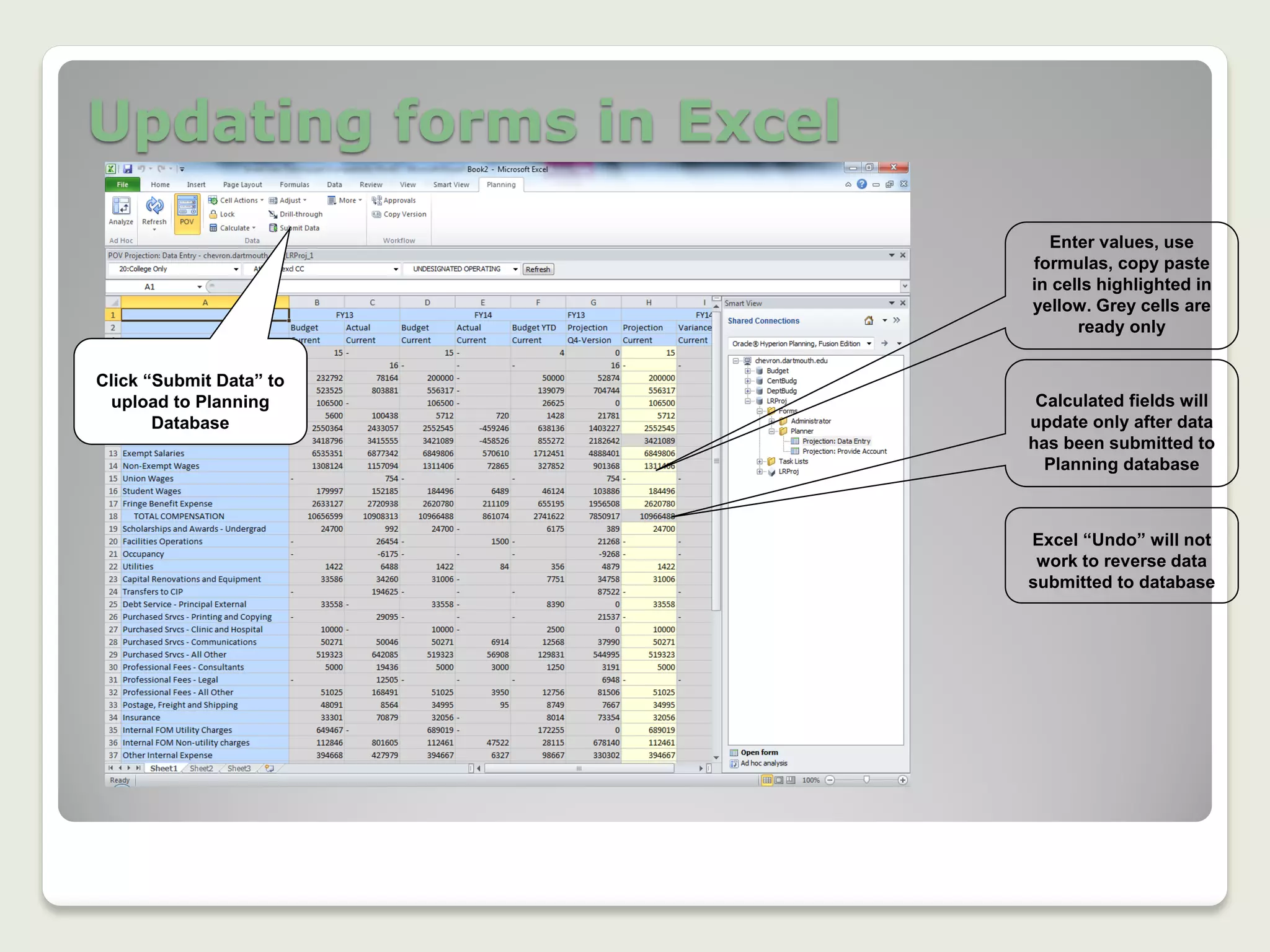Switch to Page Layout view status icon
The image size is (1270, 952).
[x=779, y=780]
